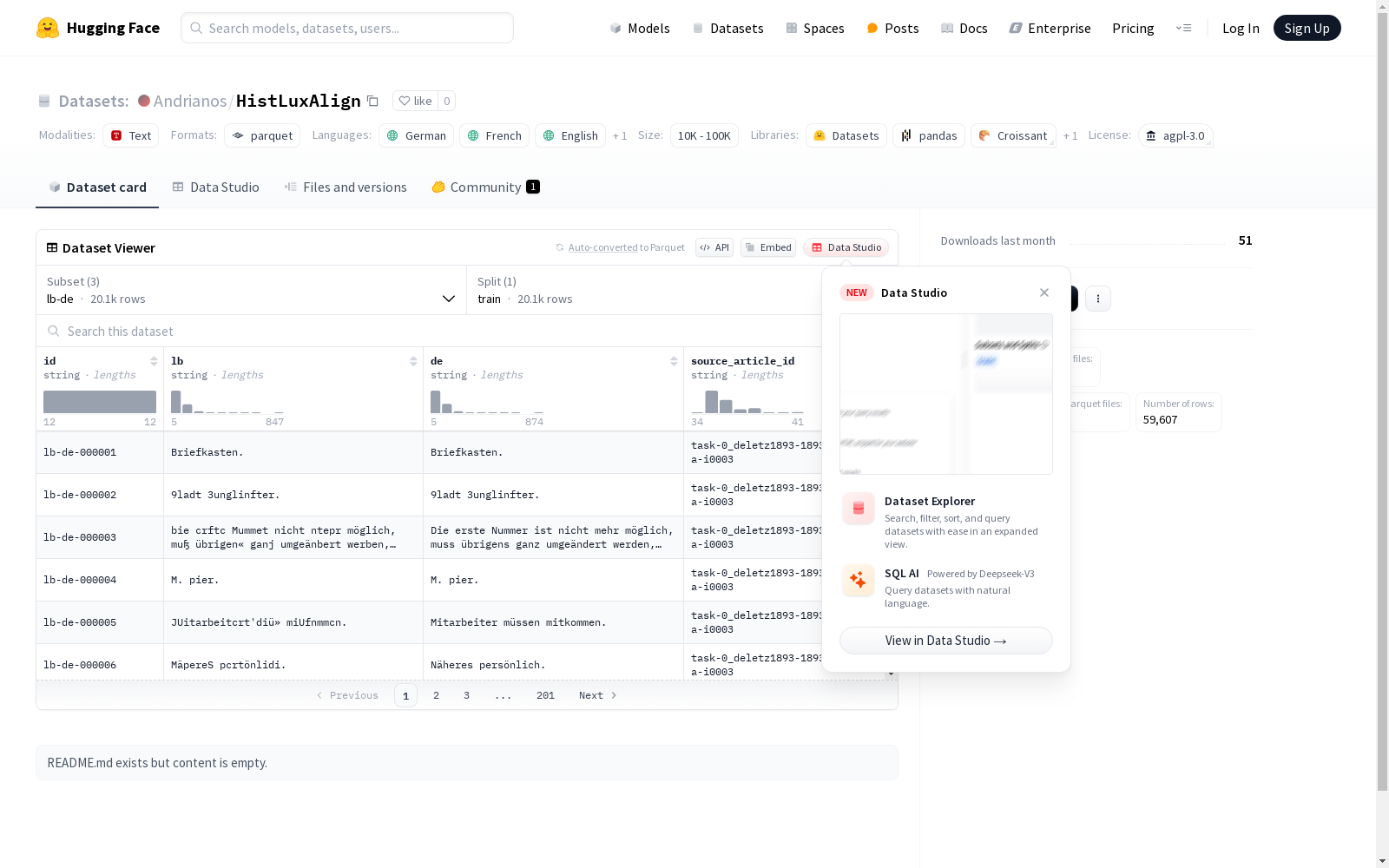Screen dimensions: 1389x868
Task: Filter by the English language tag
Action: pyautogui.click(x=570, y=135)
